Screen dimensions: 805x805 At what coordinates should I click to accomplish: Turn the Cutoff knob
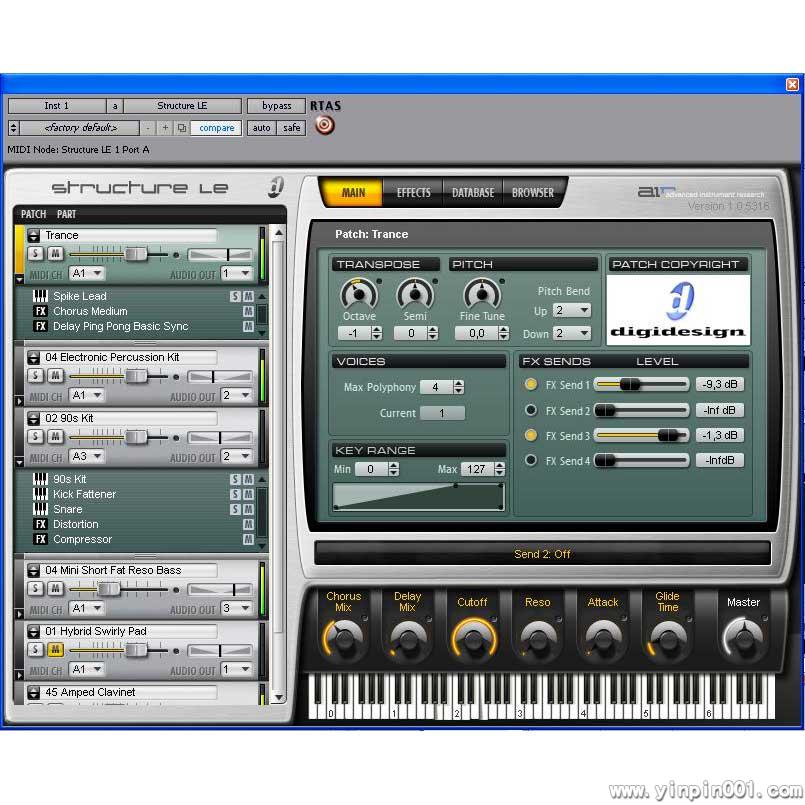(x=472, y=637)
